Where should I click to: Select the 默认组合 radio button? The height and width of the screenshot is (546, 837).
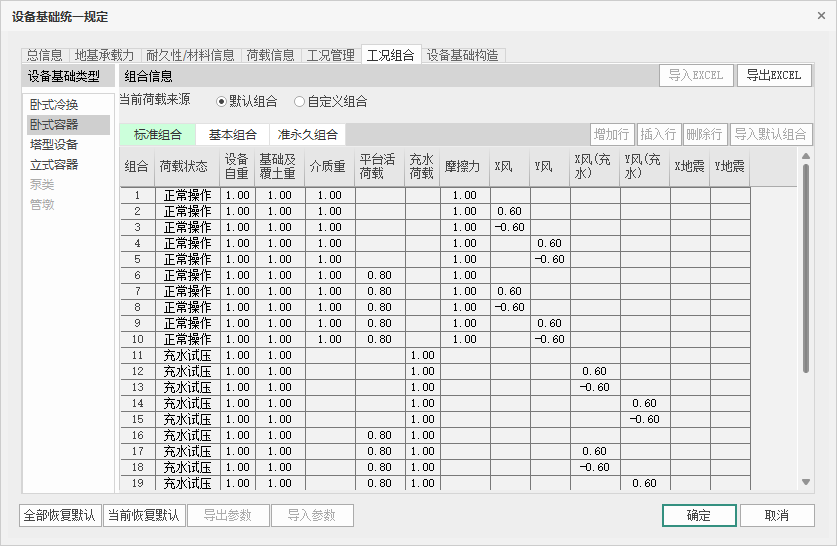pyautogui.click(x=222, y=101)
